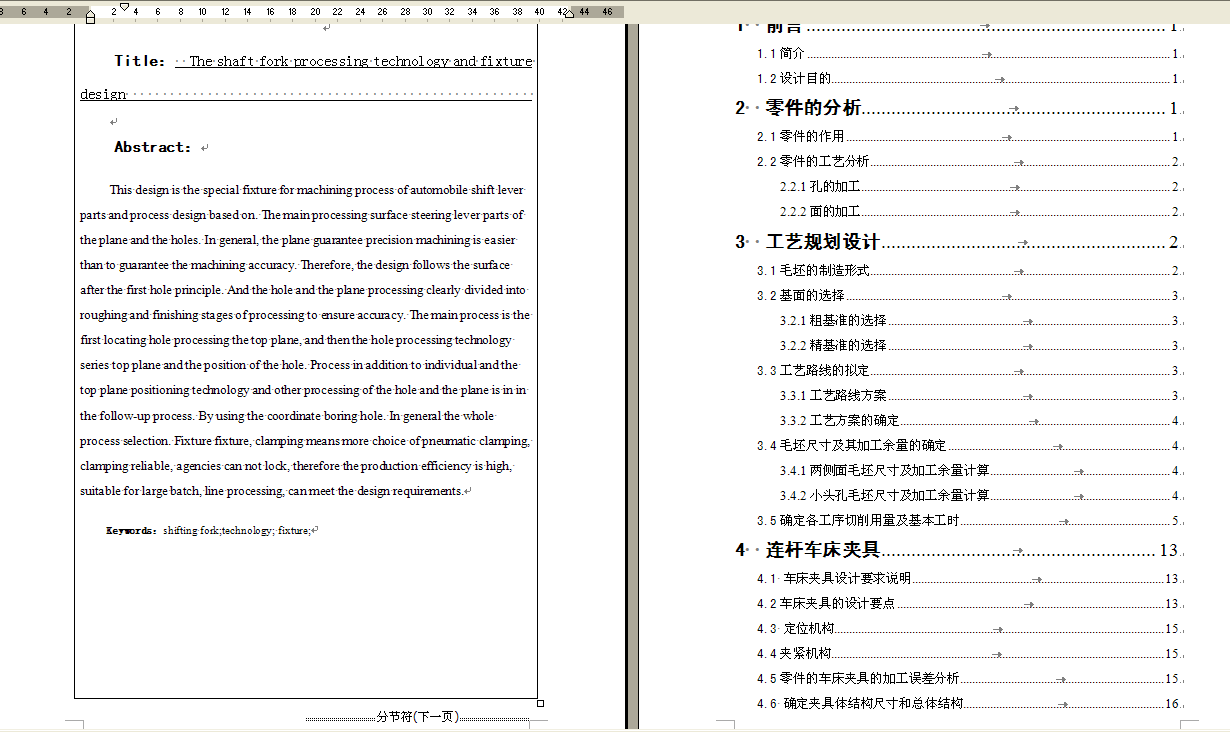Select the first line indent marker on ruler
This screenshot has height=732, width=1230.
point(124,7)
